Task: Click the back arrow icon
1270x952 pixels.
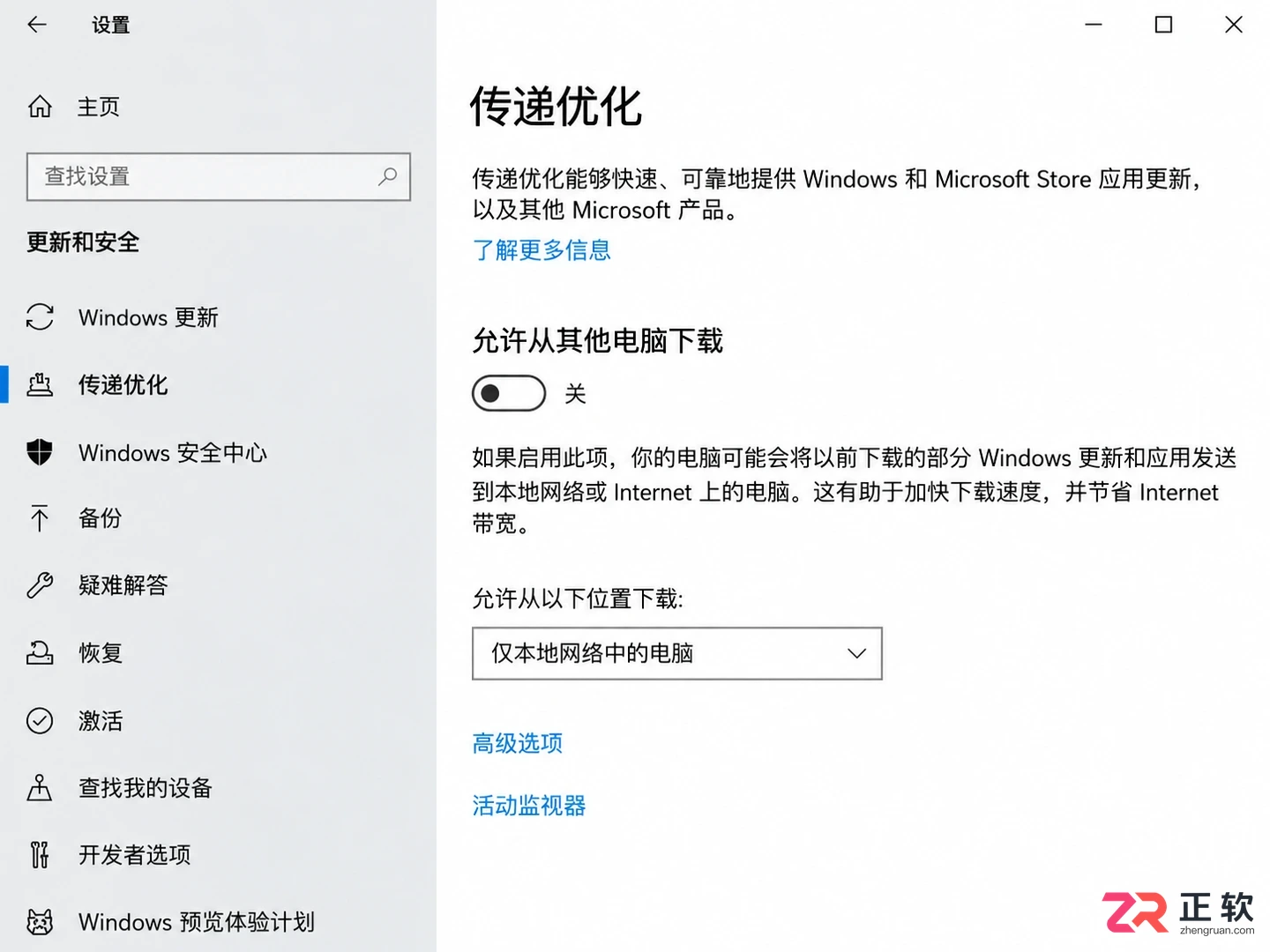Action: (x=37, y=25)
